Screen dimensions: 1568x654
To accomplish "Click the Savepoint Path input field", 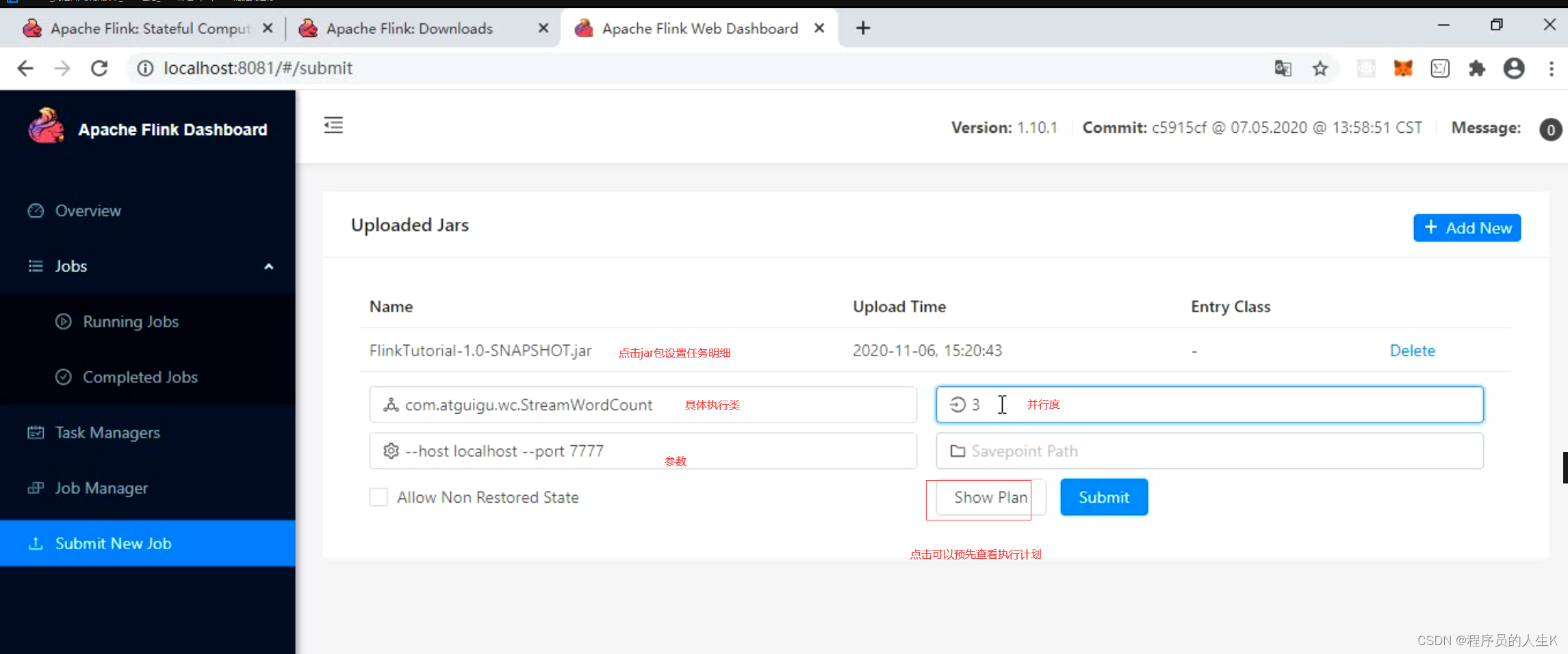I will [1209, 451].
